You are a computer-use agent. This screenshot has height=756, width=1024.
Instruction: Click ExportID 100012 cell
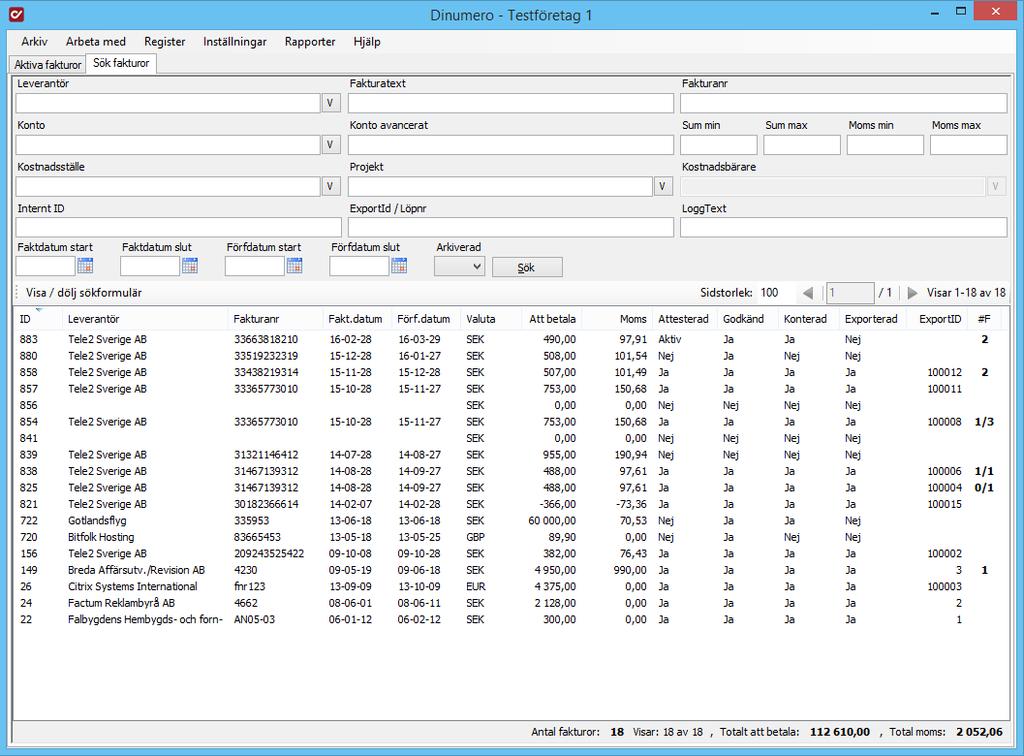[x=944, y=372]
